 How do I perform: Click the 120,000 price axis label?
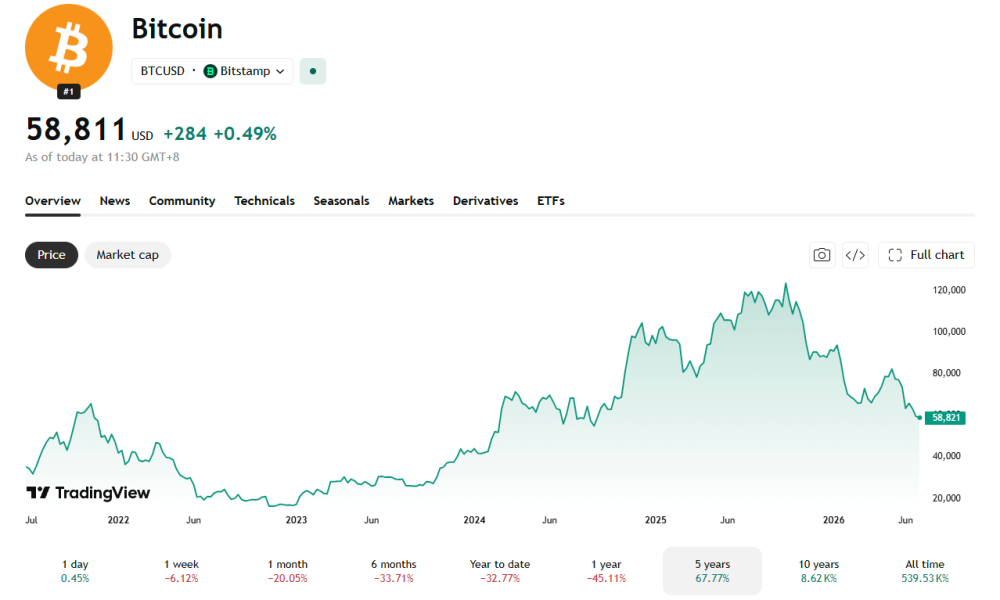[949, 290]
